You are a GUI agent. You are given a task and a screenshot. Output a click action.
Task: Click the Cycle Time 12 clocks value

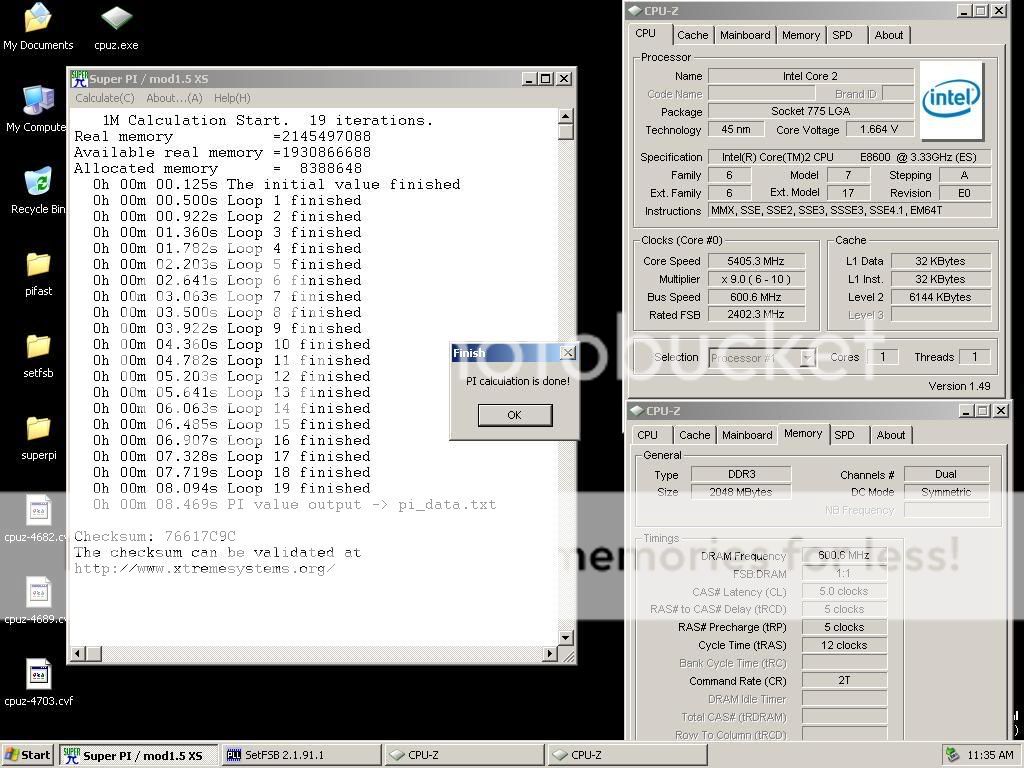(844, 645)
